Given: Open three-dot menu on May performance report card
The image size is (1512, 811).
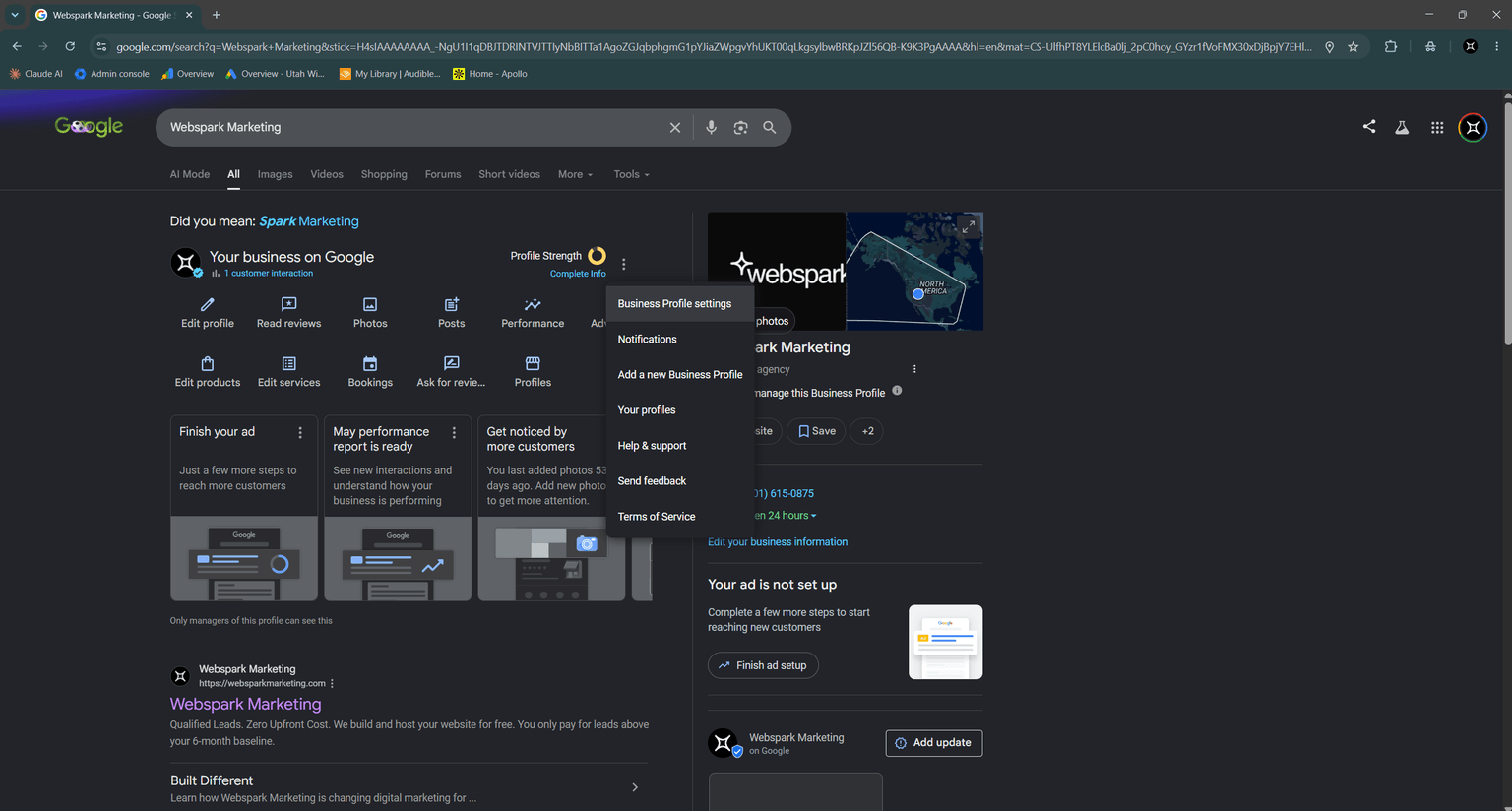Looking at the screenshot, I should click(x=454, y=432).
